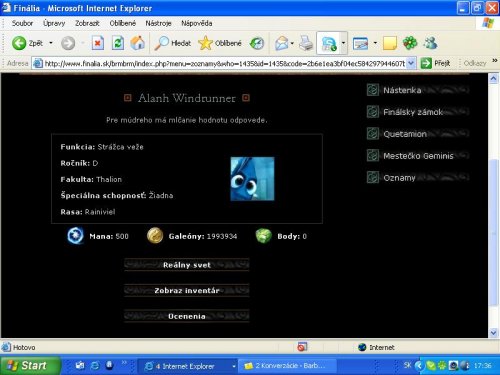The height and width of the screenshot is (375, 500).
Task: Open History clock icon in toolbar
Action: click(x=257, y=43)
